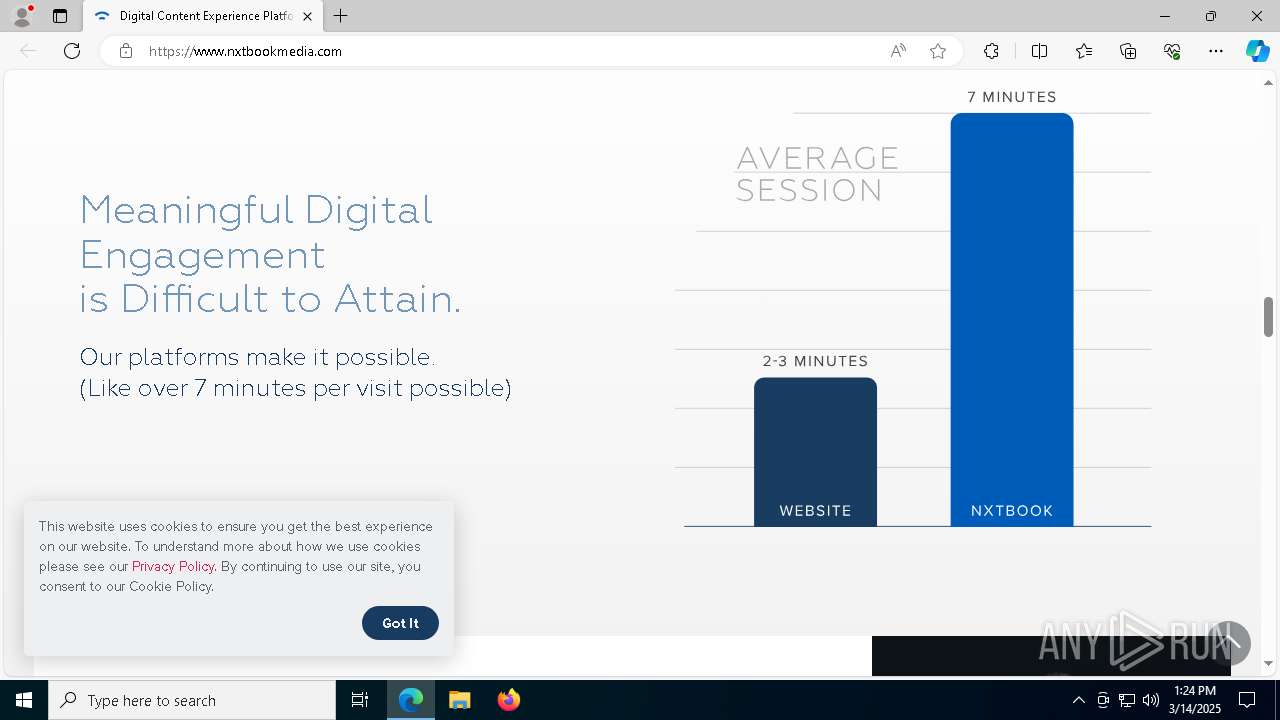Click the "7 MINUTES" chart label
Image resolution: width=1280 pixels, height=720 pixels.
[1012, 97]
